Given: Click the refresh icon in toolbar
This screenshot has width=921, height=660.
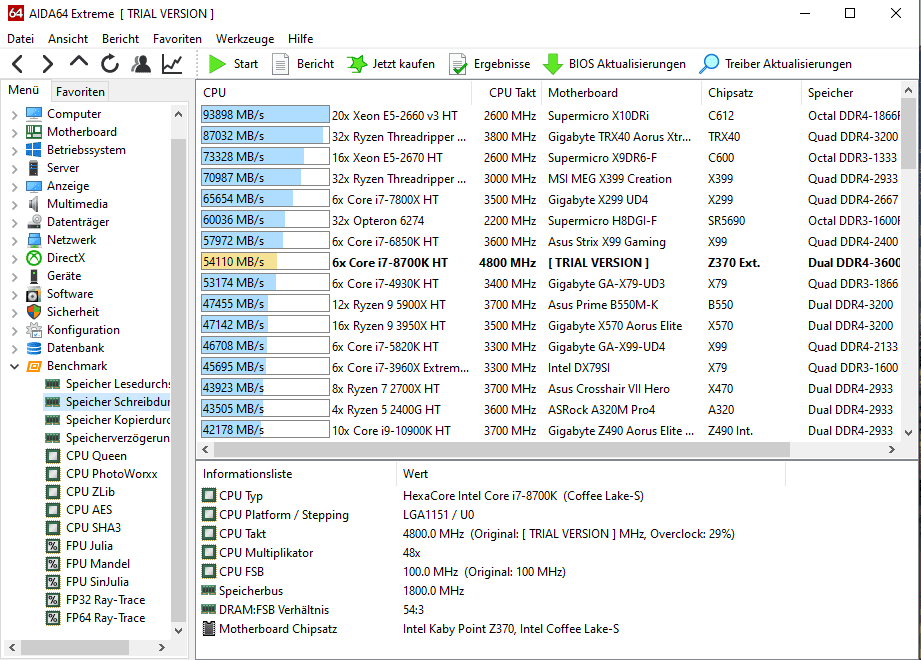Looking at the screenshot, I should 110,63.
